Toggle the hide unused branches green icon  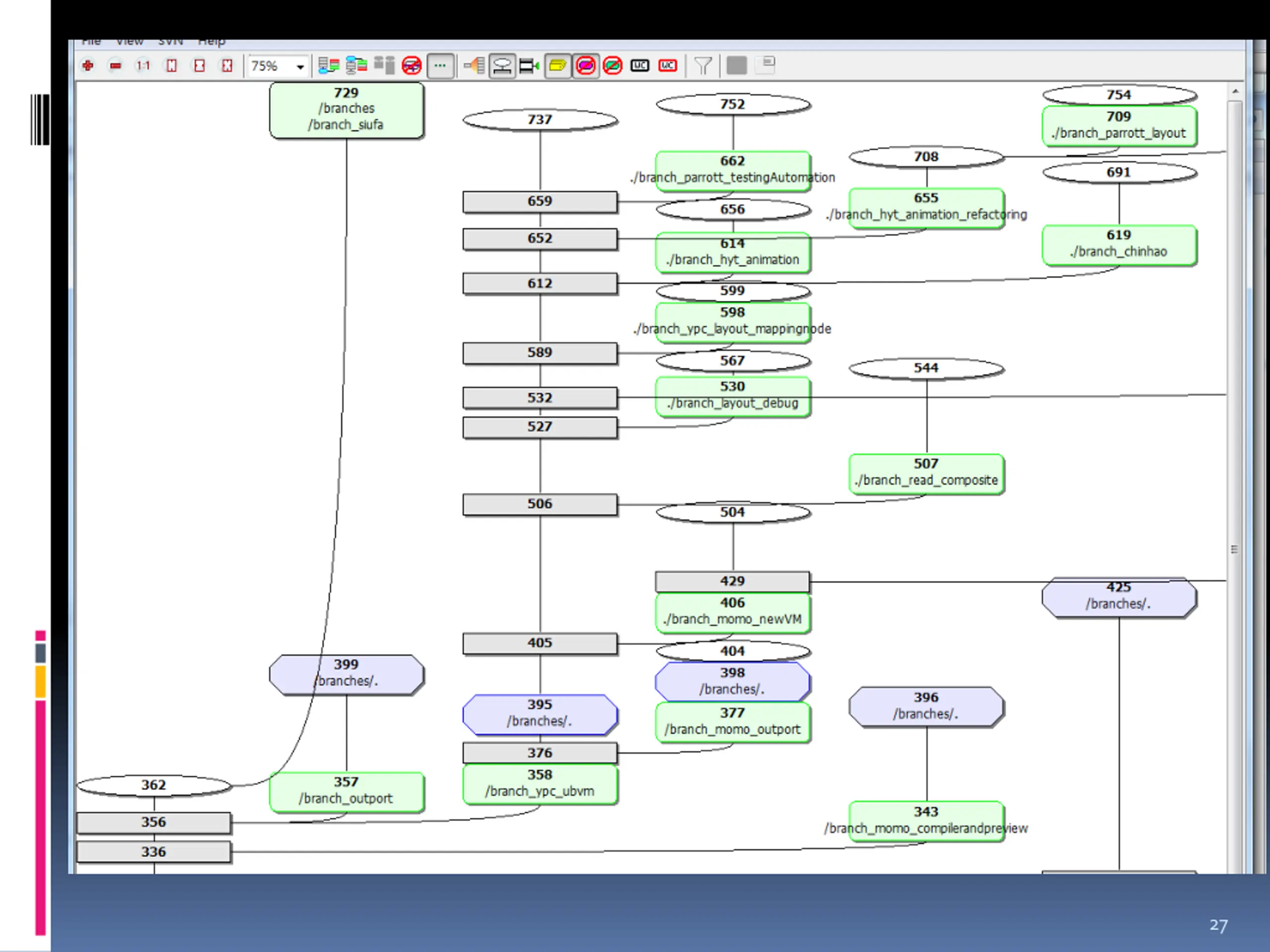click(x=613, y=65)
